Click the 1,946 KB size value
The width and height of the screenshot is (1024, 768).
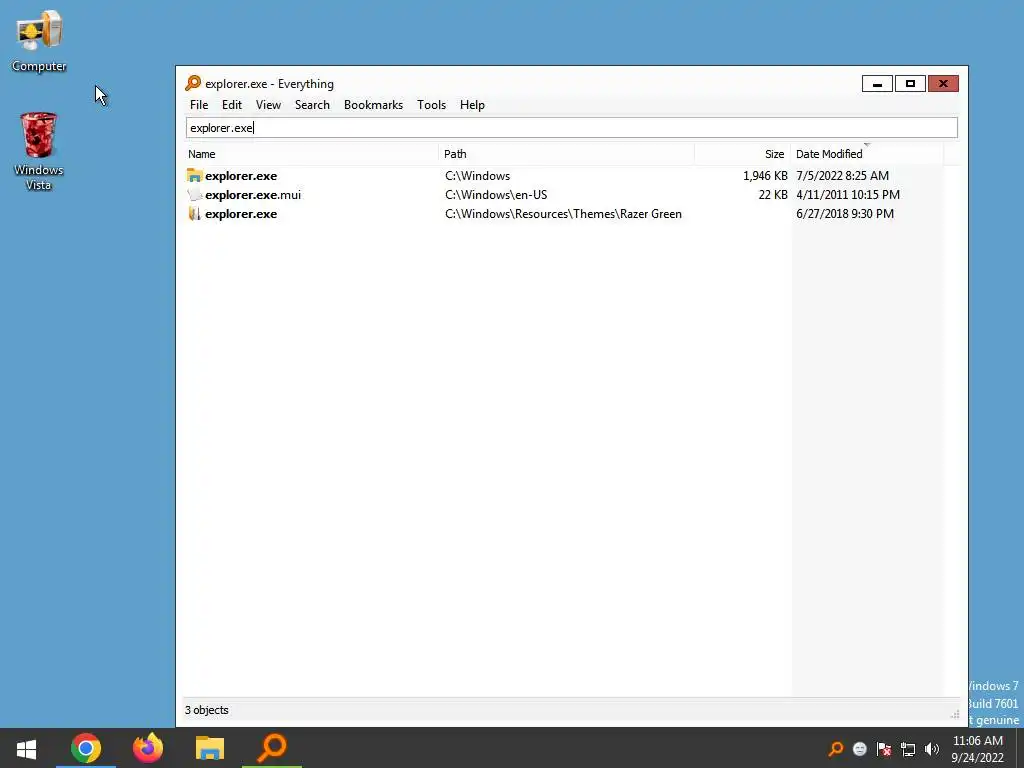765,176
